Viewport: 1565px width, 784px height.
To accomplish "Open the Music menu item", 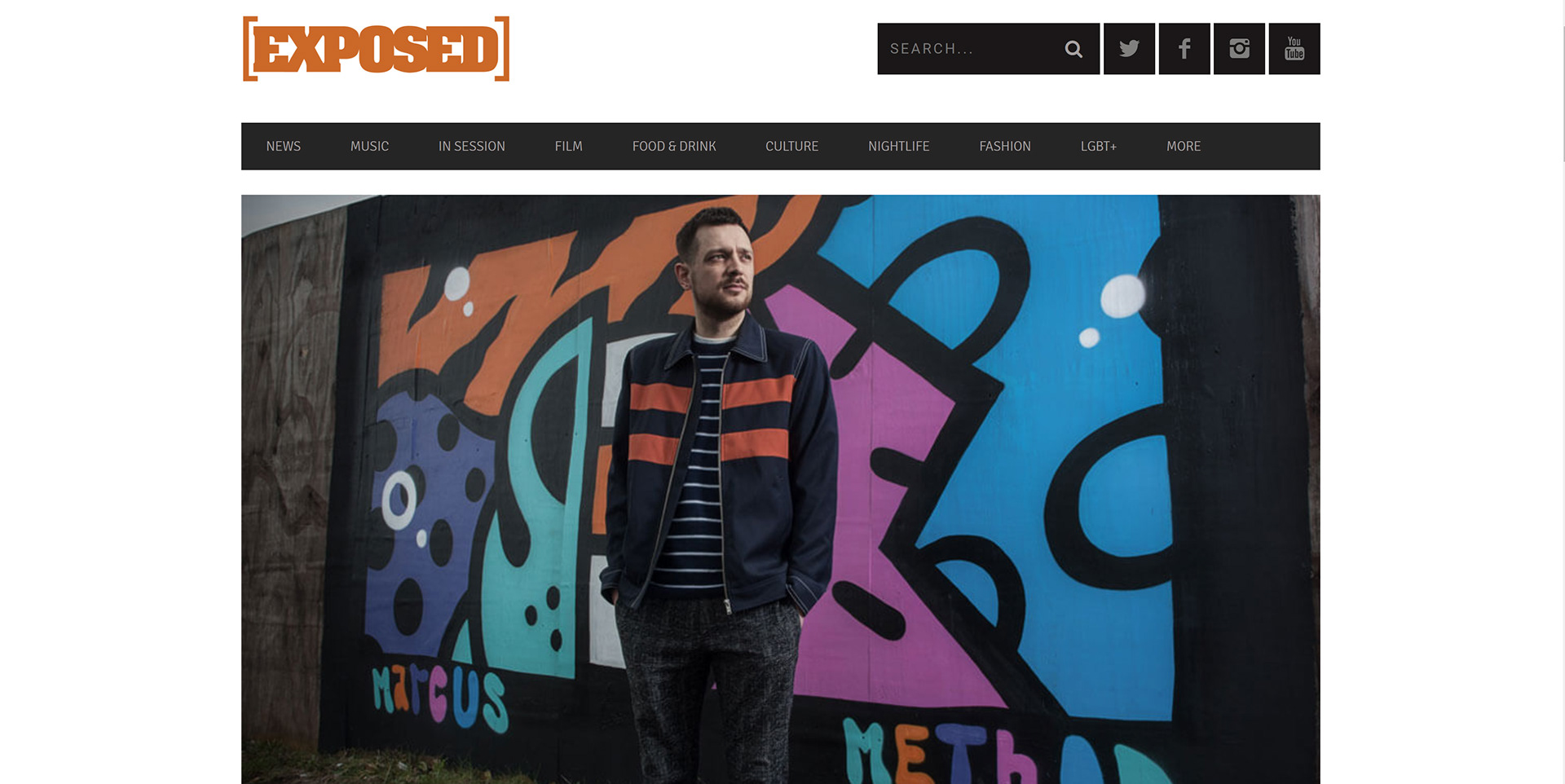I will [369, 146].
